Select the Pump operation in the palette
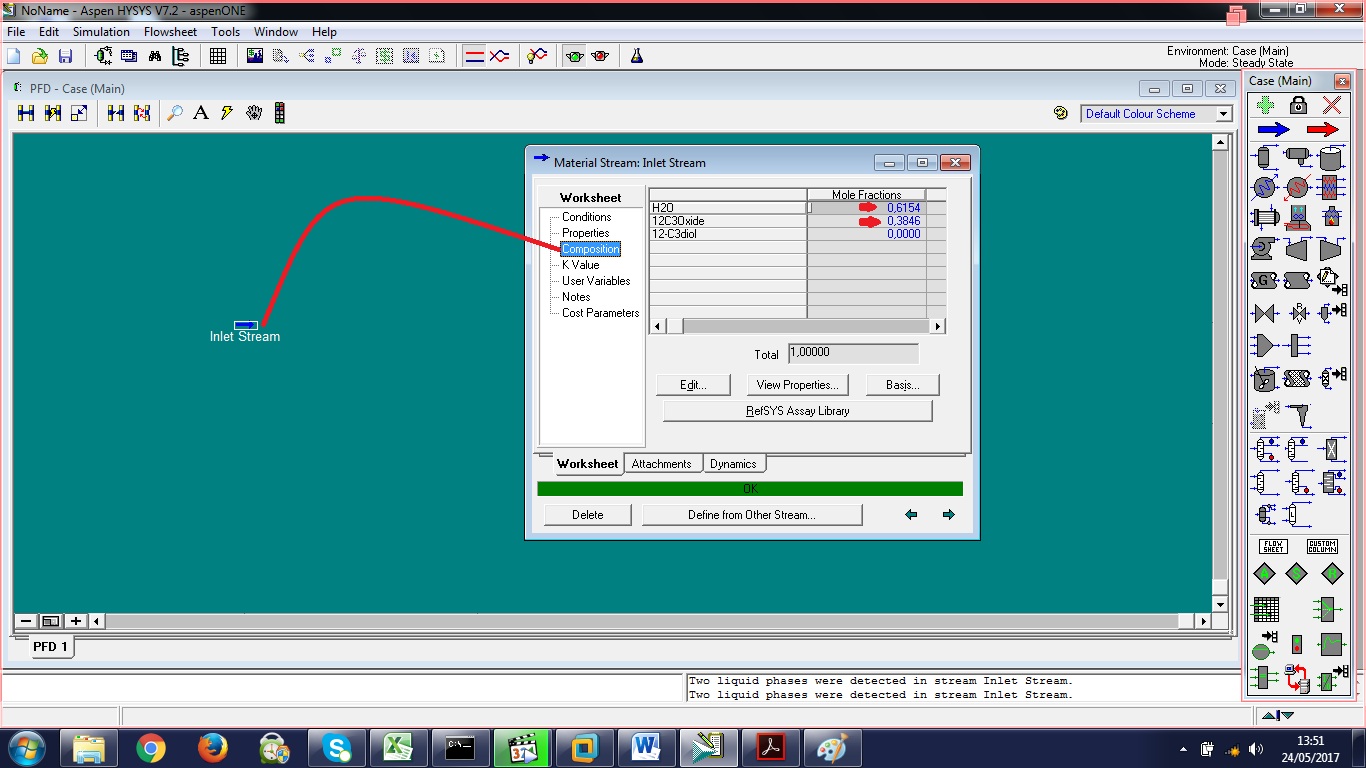 pyautogui.click(x=1262, y=248)
